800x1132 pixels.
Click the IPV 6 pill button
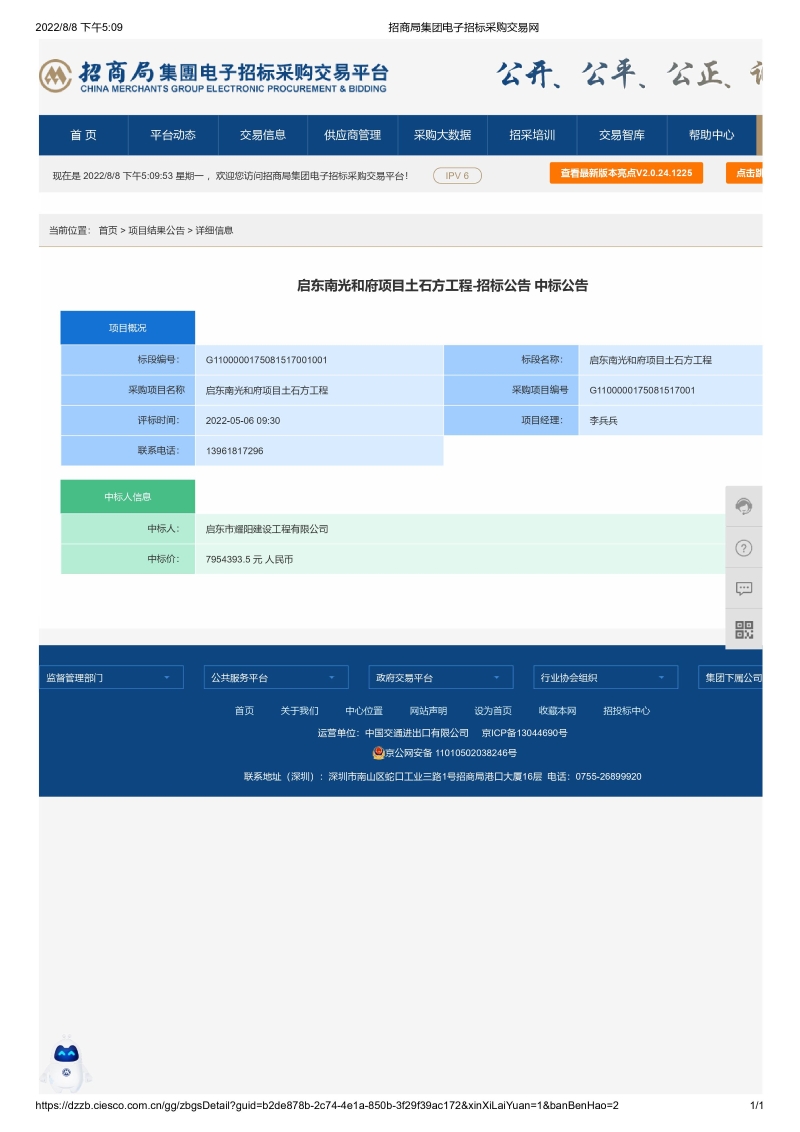[x=457, y=175]
